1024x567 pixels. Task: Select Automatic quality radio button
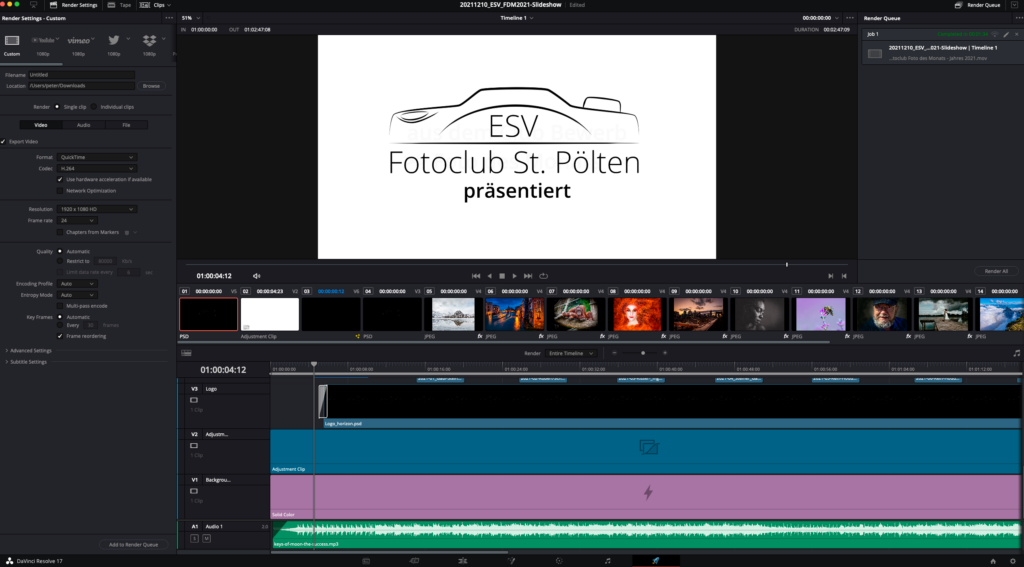pos(60,251)
